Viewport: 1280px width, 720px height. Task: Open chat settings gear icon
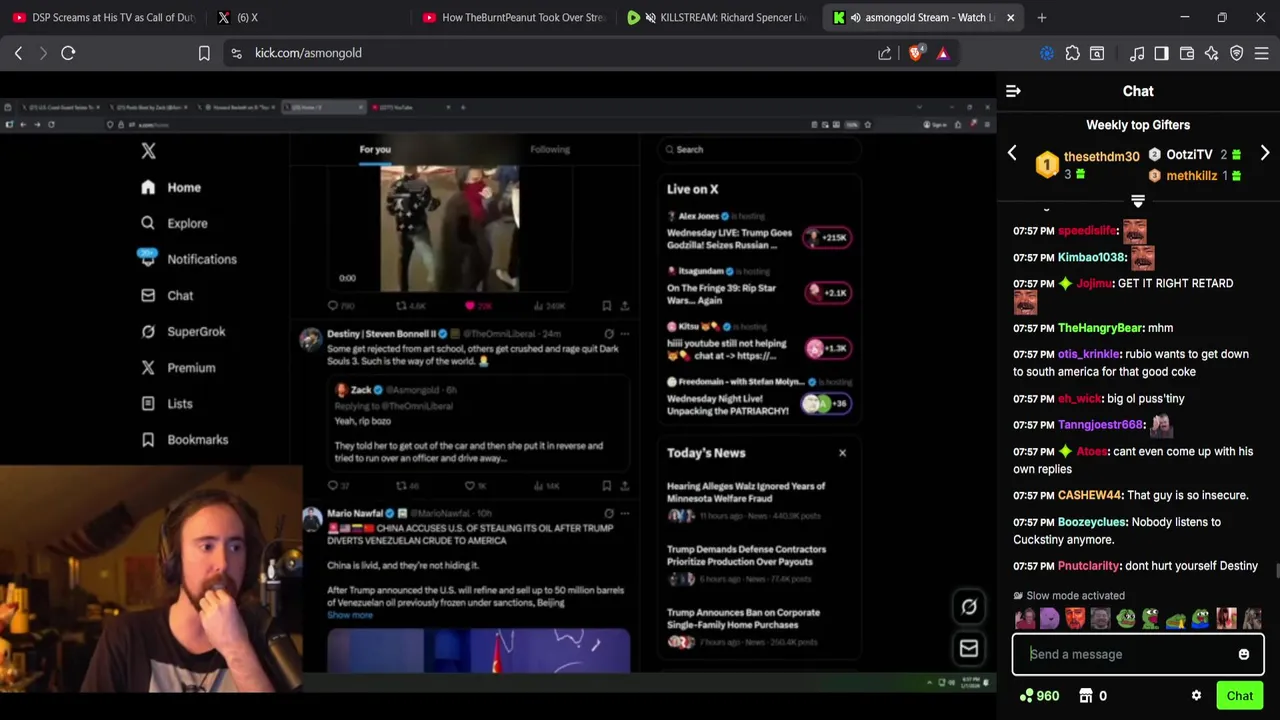1196,696
